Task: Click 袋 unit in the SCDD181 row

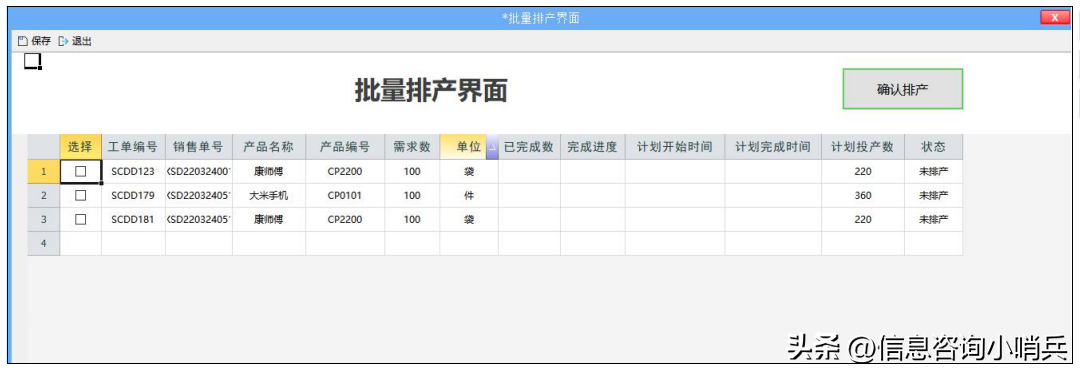Action: (x=469, y=219)
